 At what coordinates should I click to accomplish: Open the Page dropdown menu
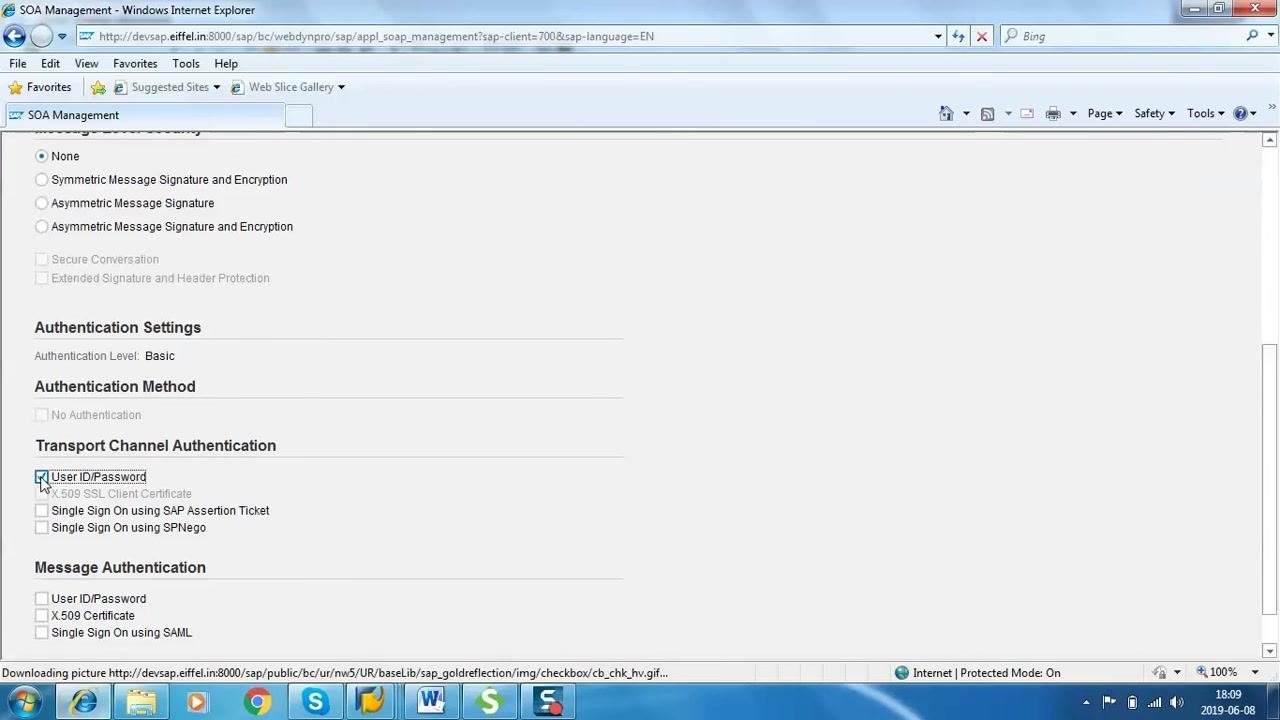pyautogui.click(x=1105, y=113)
